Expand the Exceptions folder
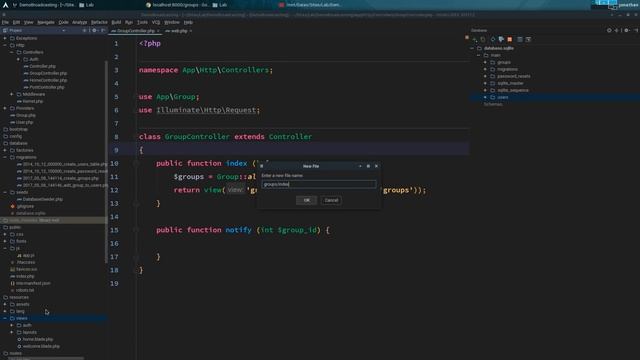This screenshot has width=640, height=360. pyautogui.click(x=5, y=38)
